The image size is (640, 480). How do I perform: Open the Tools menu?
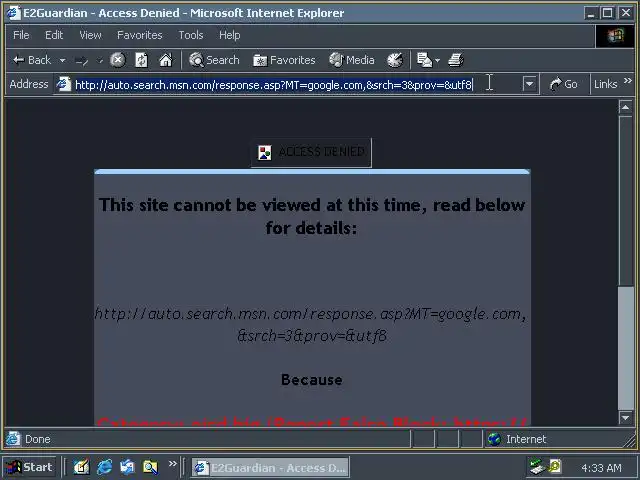click(x=191, y=35)
